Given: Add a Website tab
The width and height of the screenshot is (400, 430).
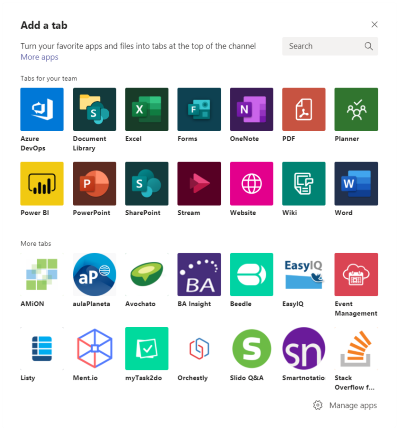Looking at the screenshot, I should [x=251, y=184].
